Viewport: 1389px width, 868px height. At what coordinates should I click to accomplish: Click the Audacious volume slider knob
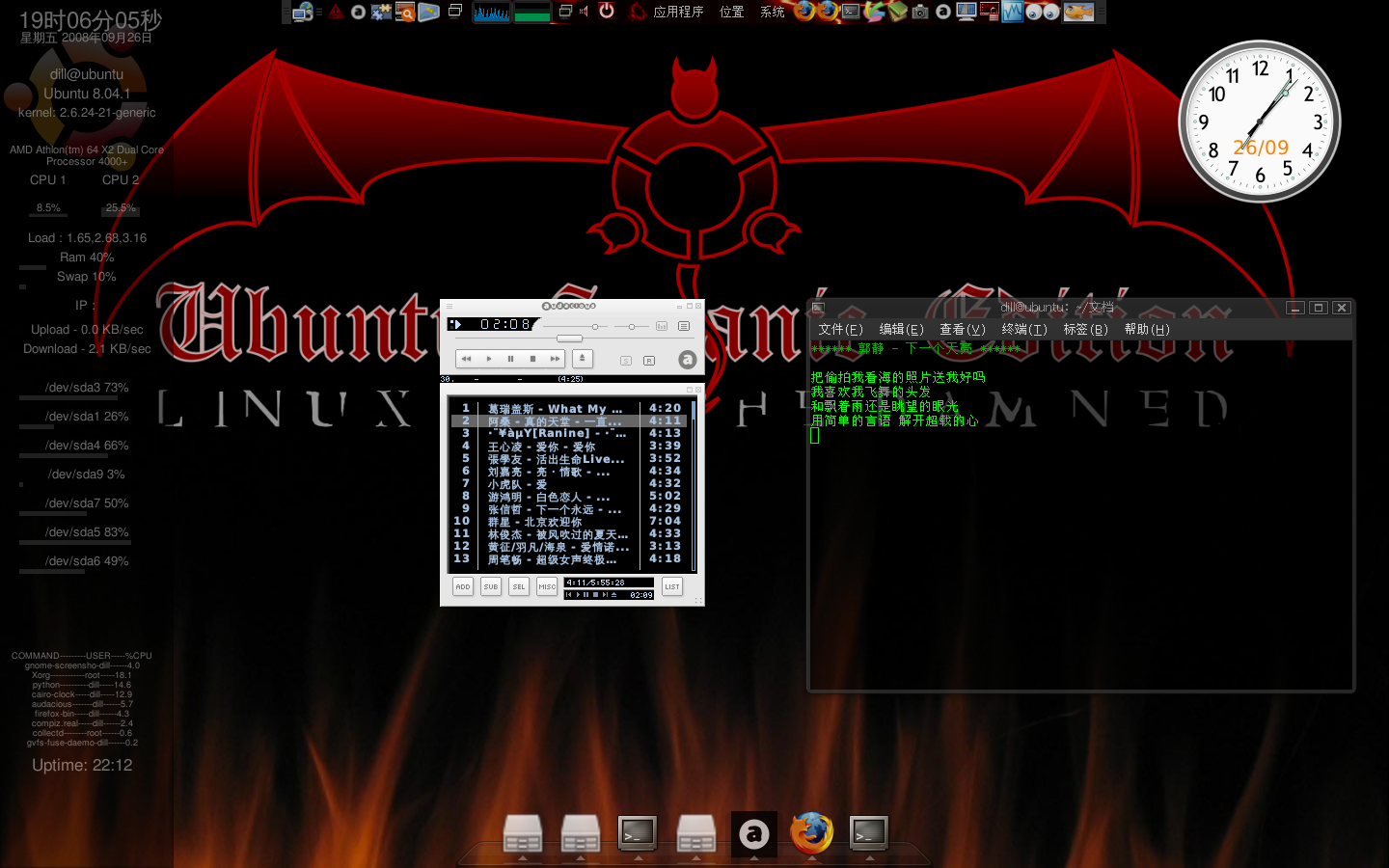point(595,327)
